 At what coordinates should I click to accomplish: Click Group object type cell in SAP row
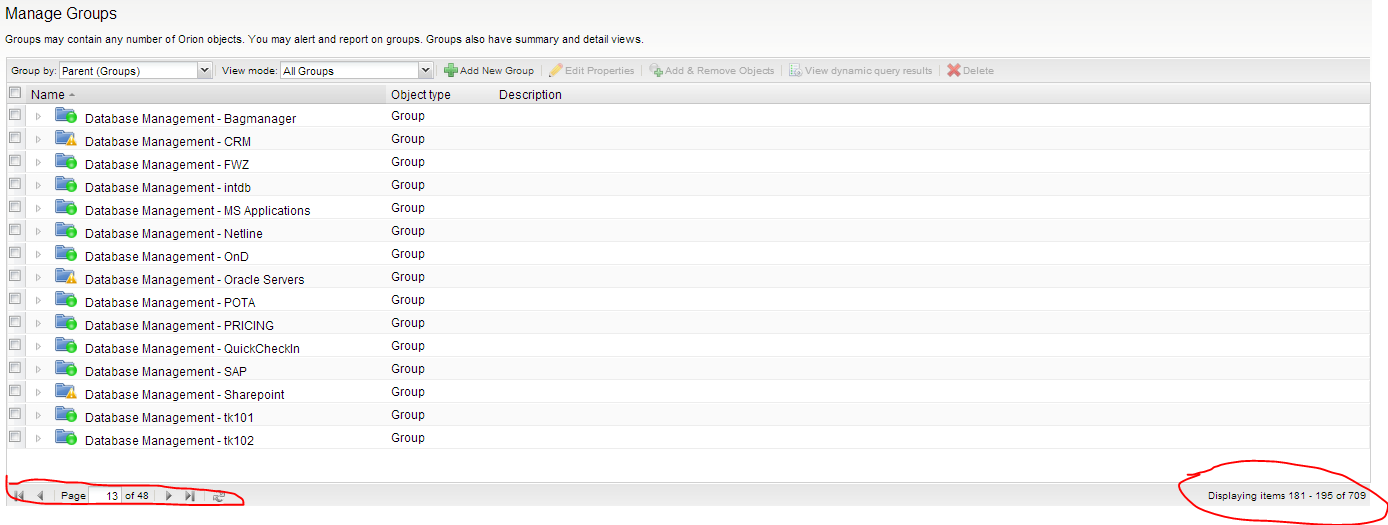[408, 369]
